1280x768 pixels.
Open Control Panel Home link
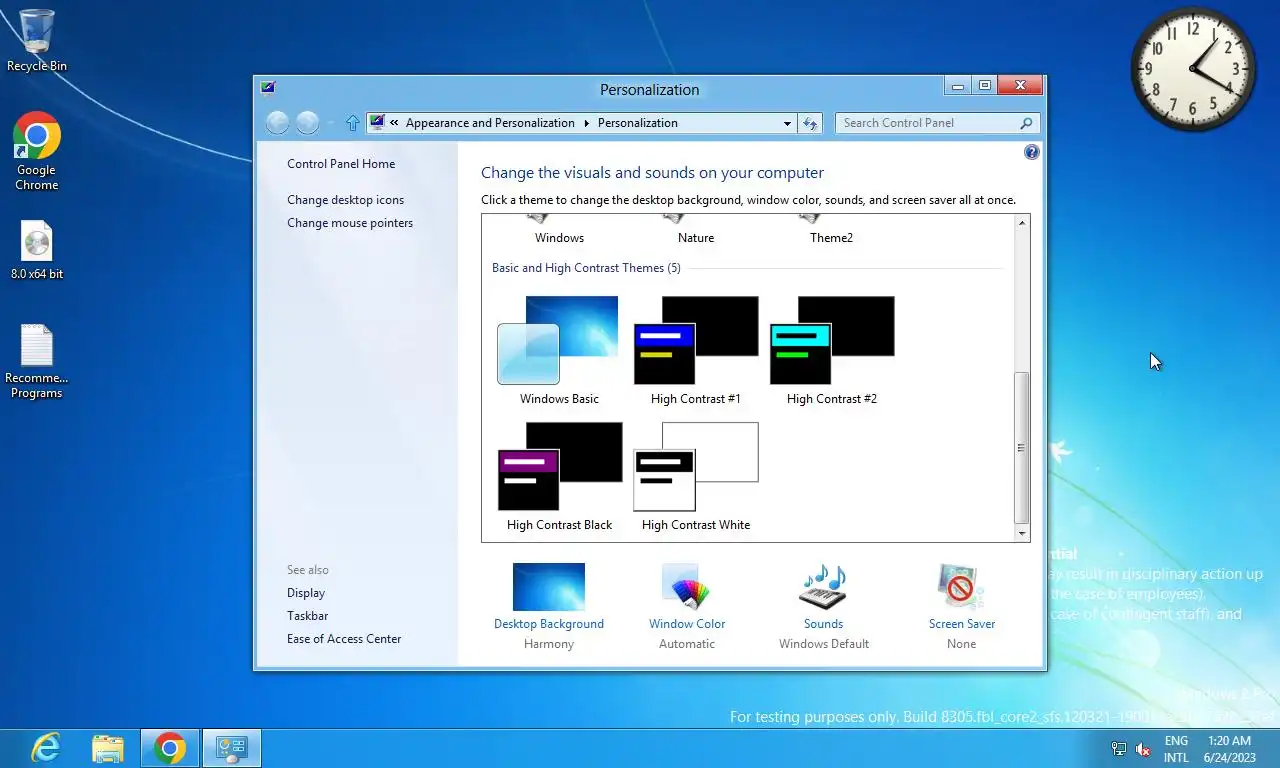click(341, 164)
